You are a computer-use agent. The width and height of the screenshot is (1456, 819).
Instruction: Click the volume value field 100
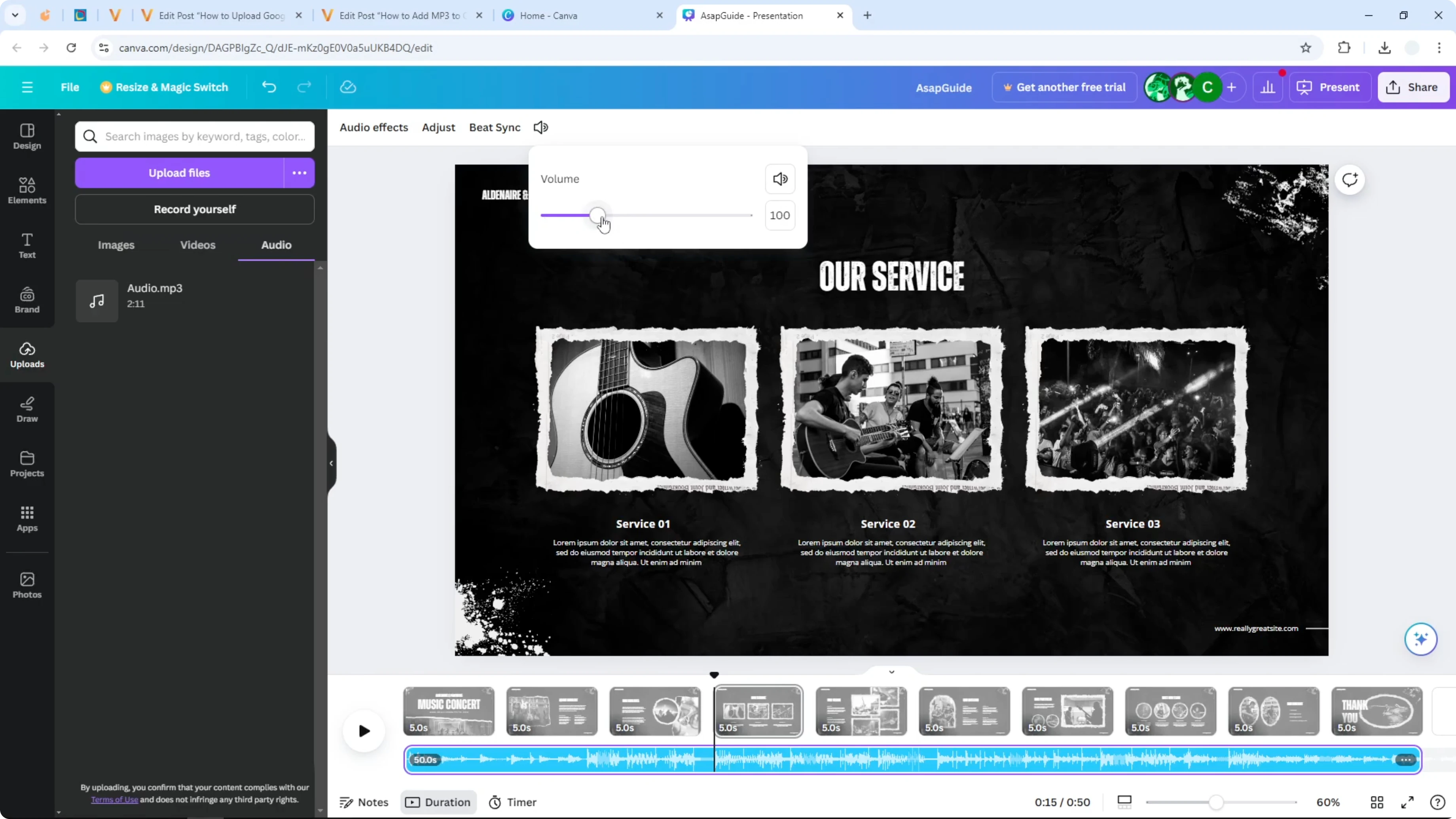(780, 215)
